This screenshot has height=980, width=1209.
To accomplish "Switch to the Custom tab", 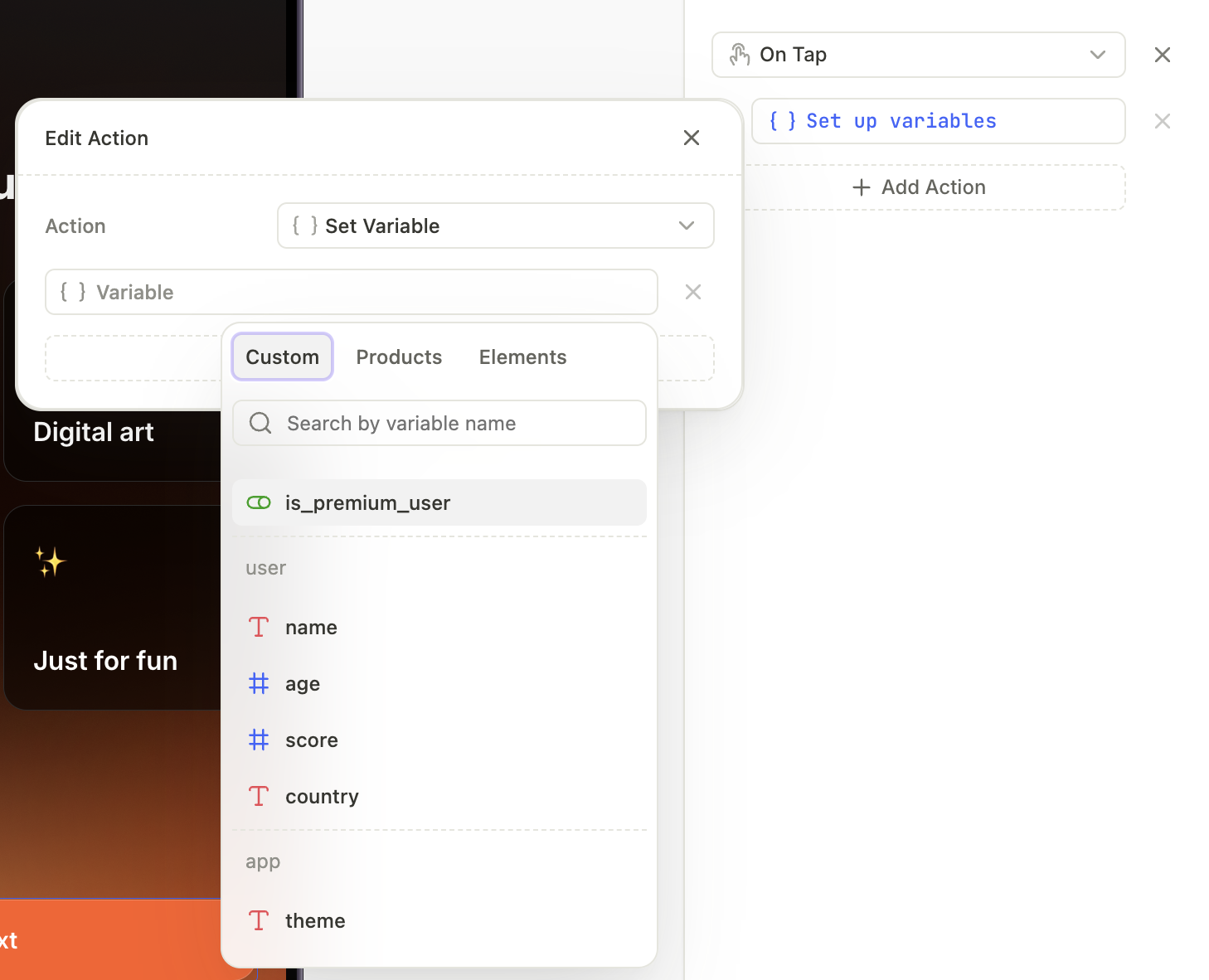I will [283, 357].
